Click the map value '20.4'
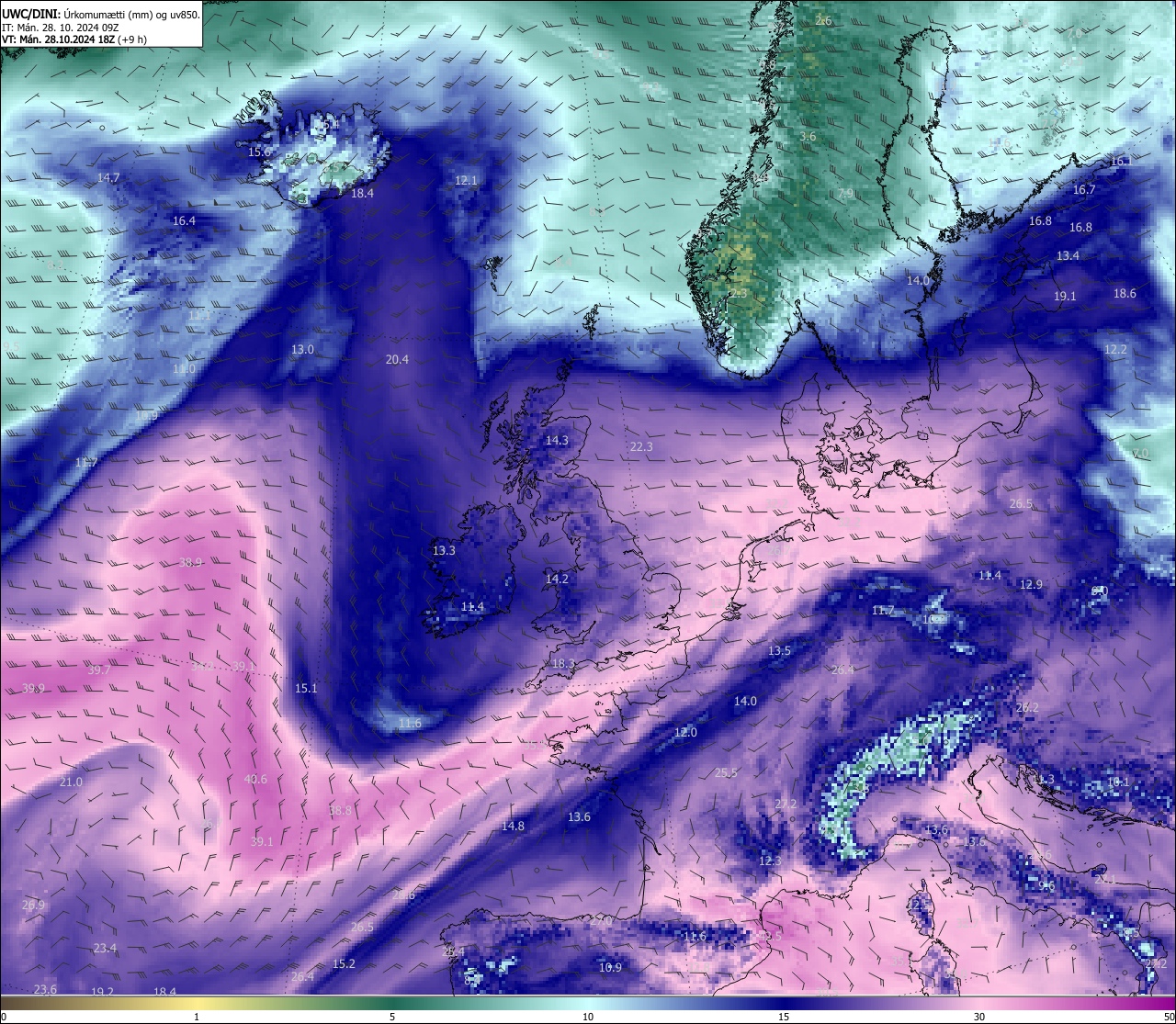Viewport: 1176px width, 1024px height. [x=397, y=360]
